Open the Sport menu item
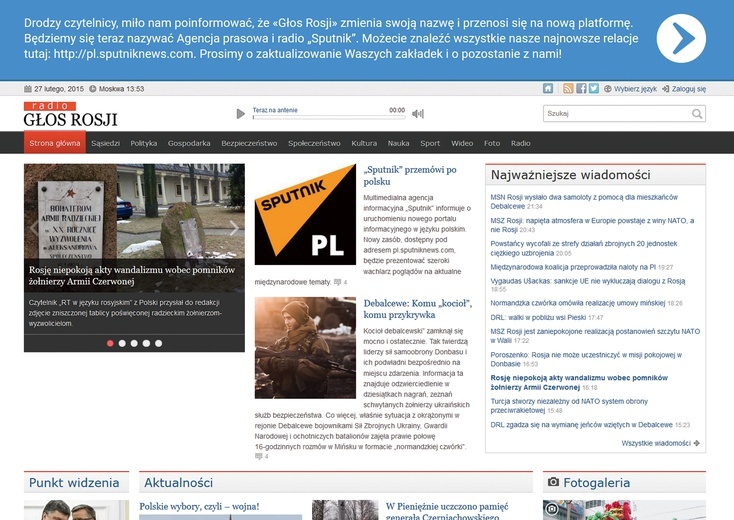This screenshot has height=520, width=734. click(x=430, y=143)
